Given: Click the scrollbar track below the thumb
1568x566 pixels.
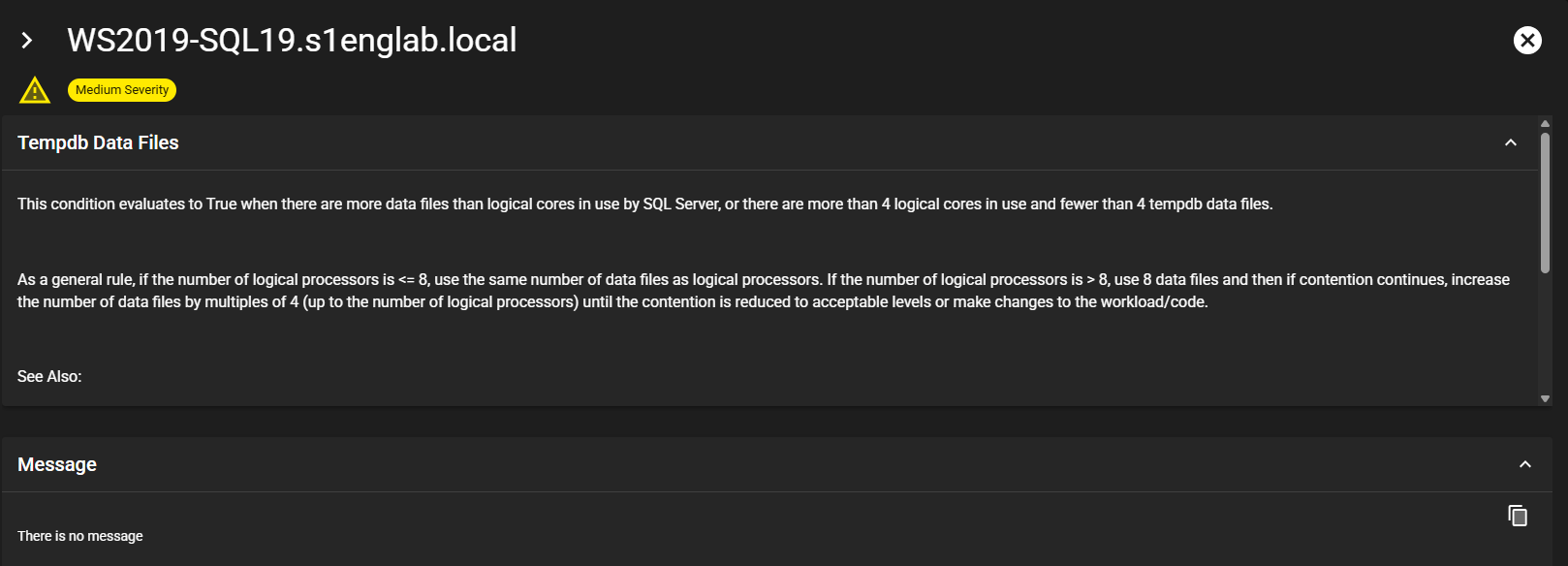Looking at the screenshot, I should tap(1545, 334).
